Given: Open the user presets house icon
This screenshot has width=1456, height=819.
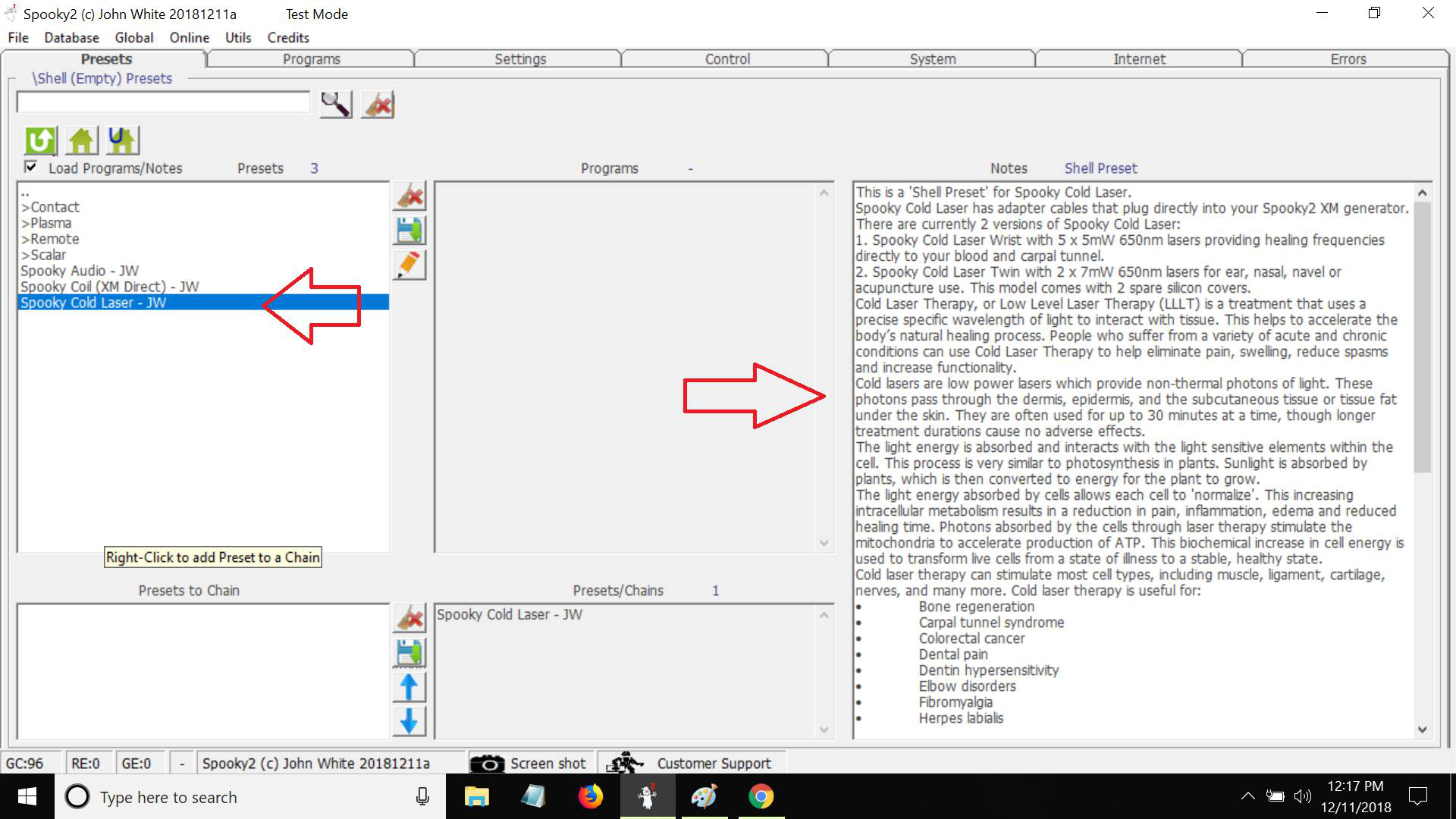Looking at the screenshot, I should (x=123, y=140).
